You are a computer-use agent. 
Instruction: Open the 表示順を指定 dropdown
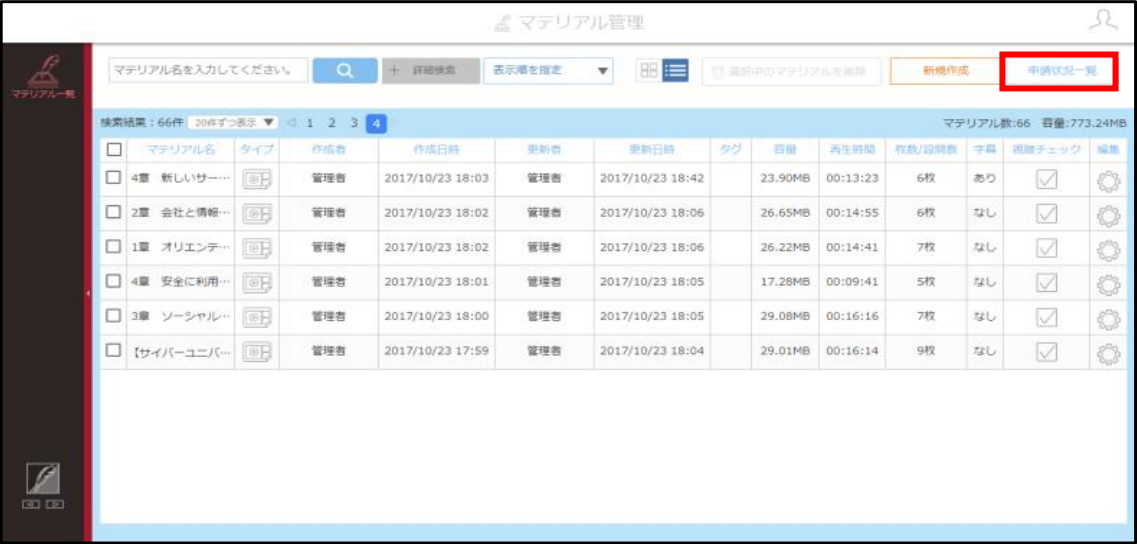[x=548, y=70]
